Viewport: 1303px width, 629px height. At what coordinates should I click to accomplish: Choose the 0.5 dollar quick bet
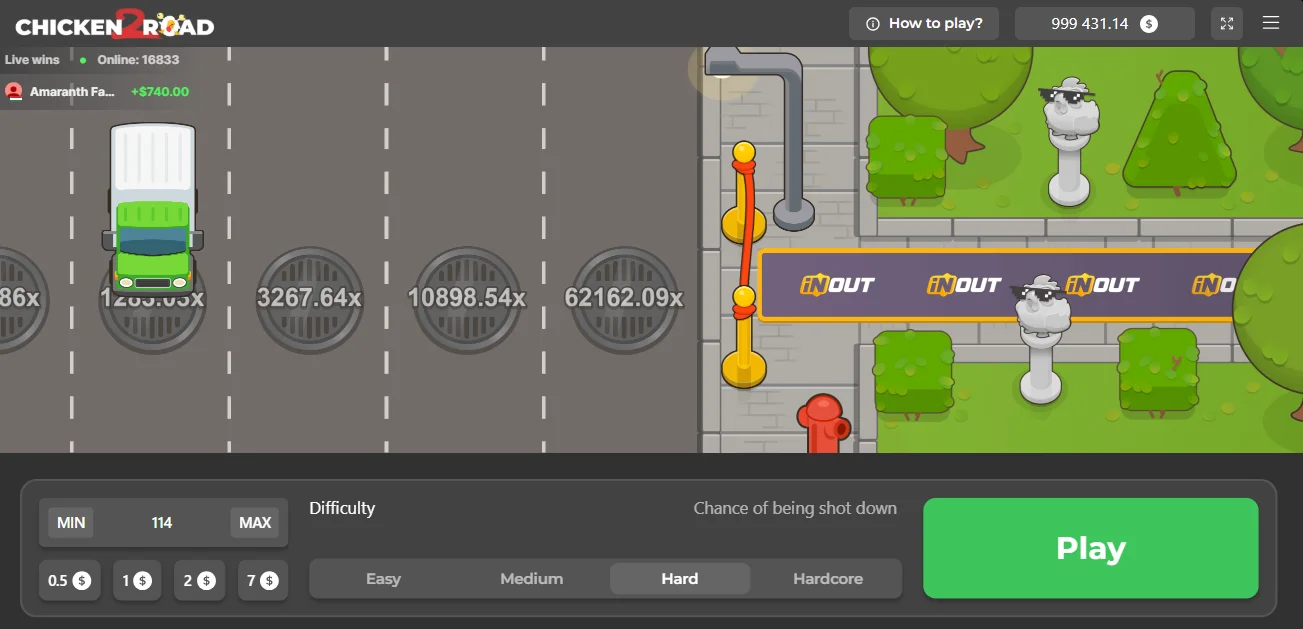click(70, 580)
